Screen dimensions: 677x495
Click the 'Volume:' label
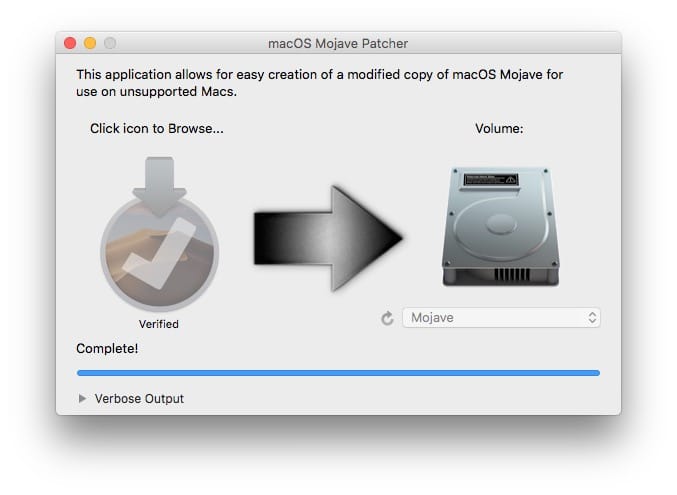pyautogui.click(x=499, y=129)
